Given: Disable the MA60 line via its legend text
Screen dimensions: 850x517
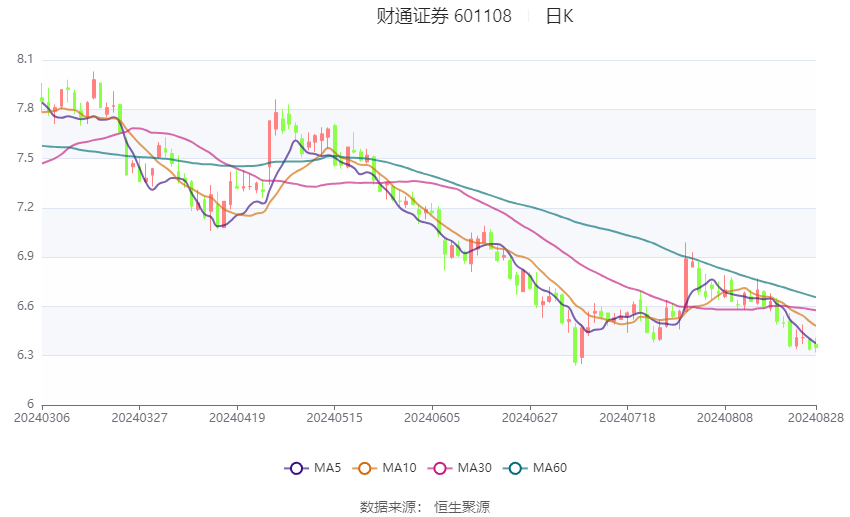Looking at the screenshot, I should [x=550, y=467].
